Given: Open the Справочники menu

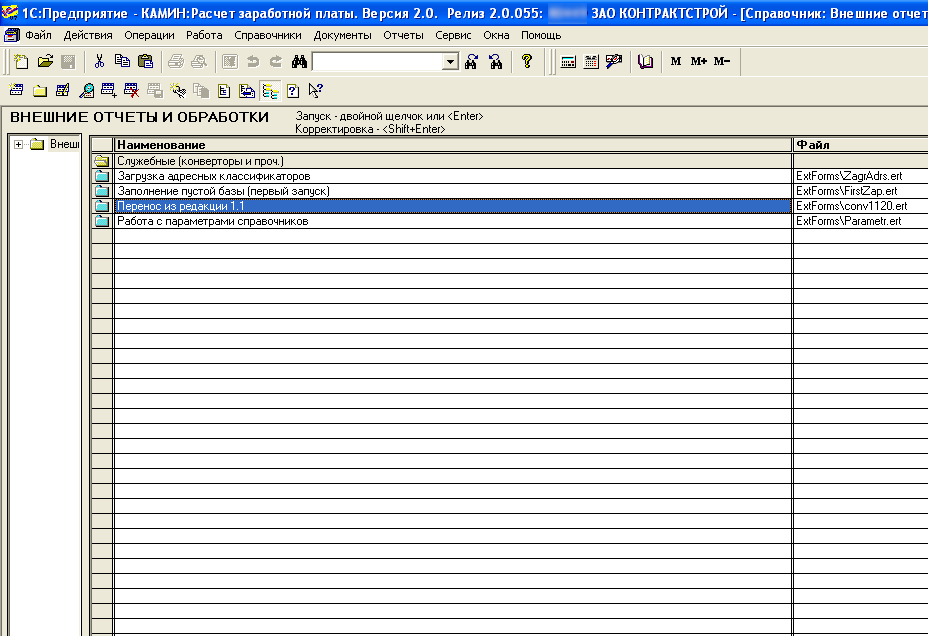Looking at the screenshot, I should (268, 35).
